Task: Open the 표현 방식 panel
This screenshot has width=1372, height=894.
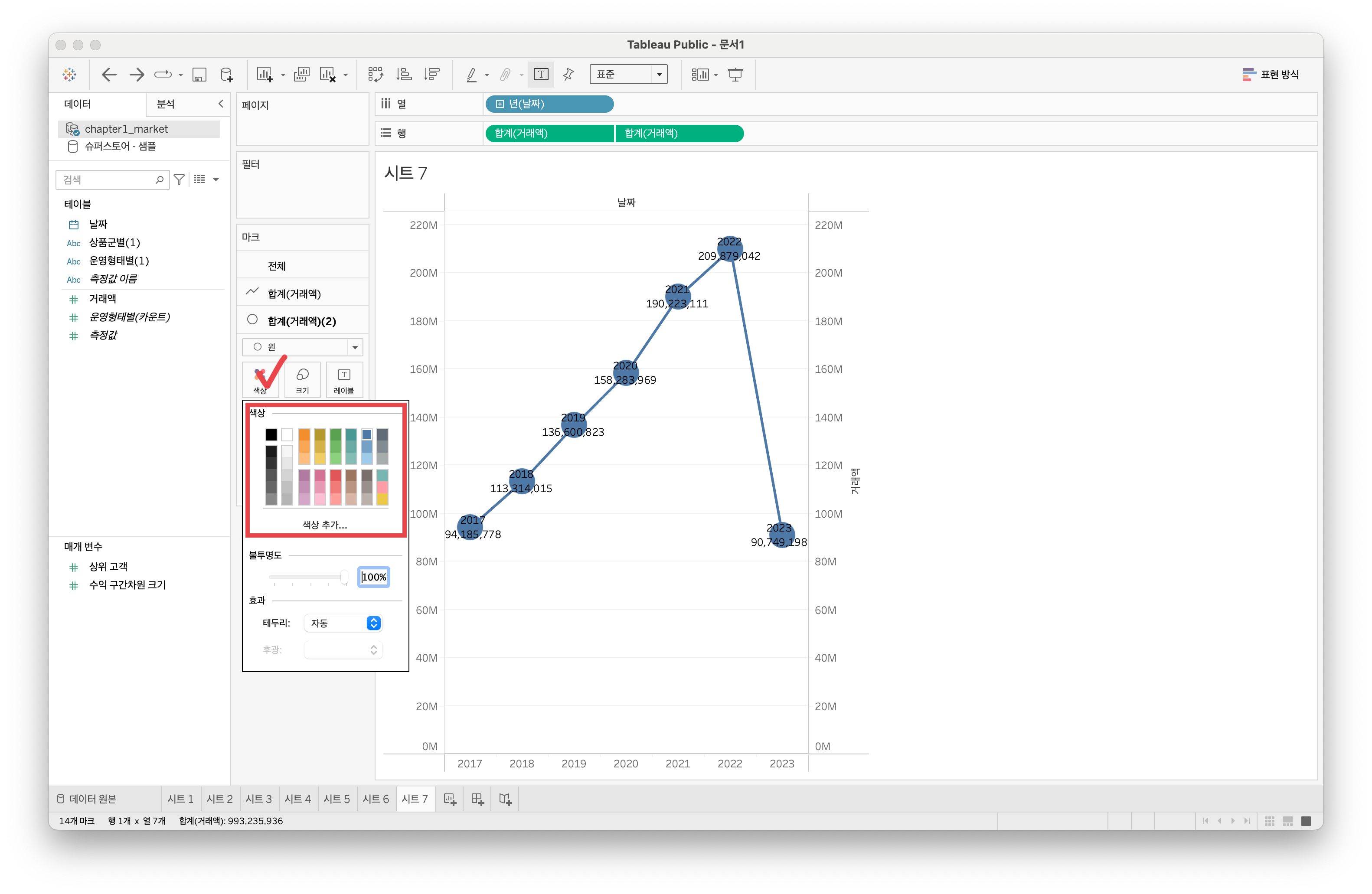Action: pyautogui.click(x=1271, y=75)
